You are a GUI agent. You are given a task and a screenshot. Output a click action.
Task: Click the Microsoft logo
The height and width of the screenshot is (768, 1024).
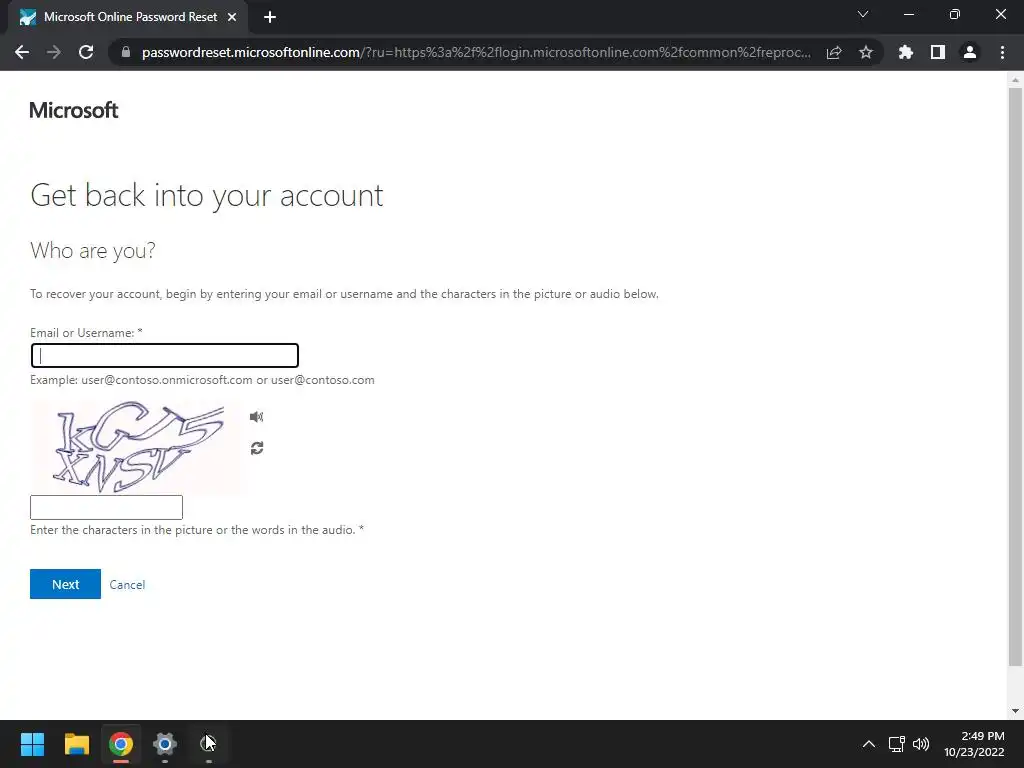click(74, 110)
